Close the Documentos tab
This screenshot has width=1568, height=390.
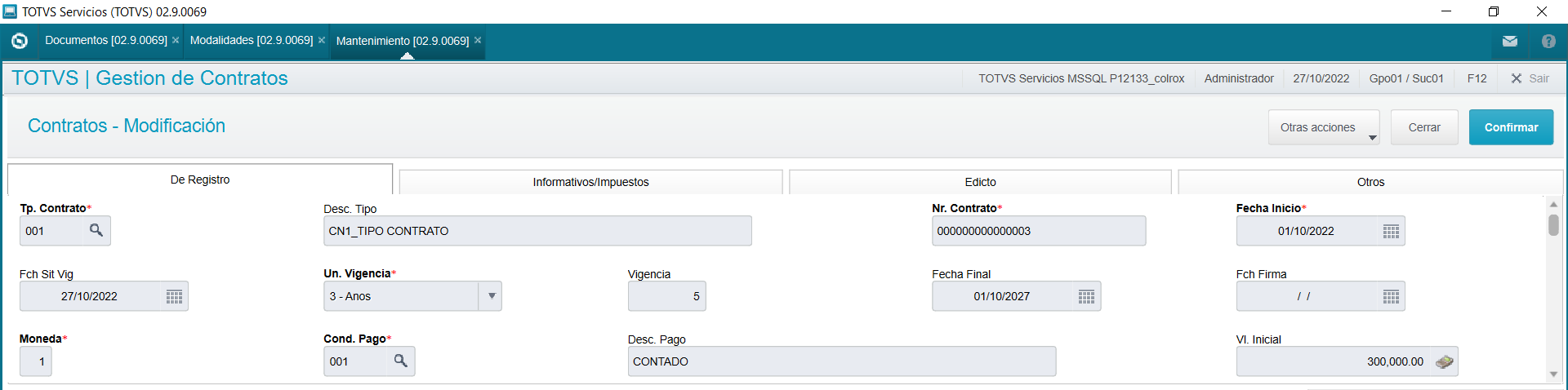(x=176, y=40)
